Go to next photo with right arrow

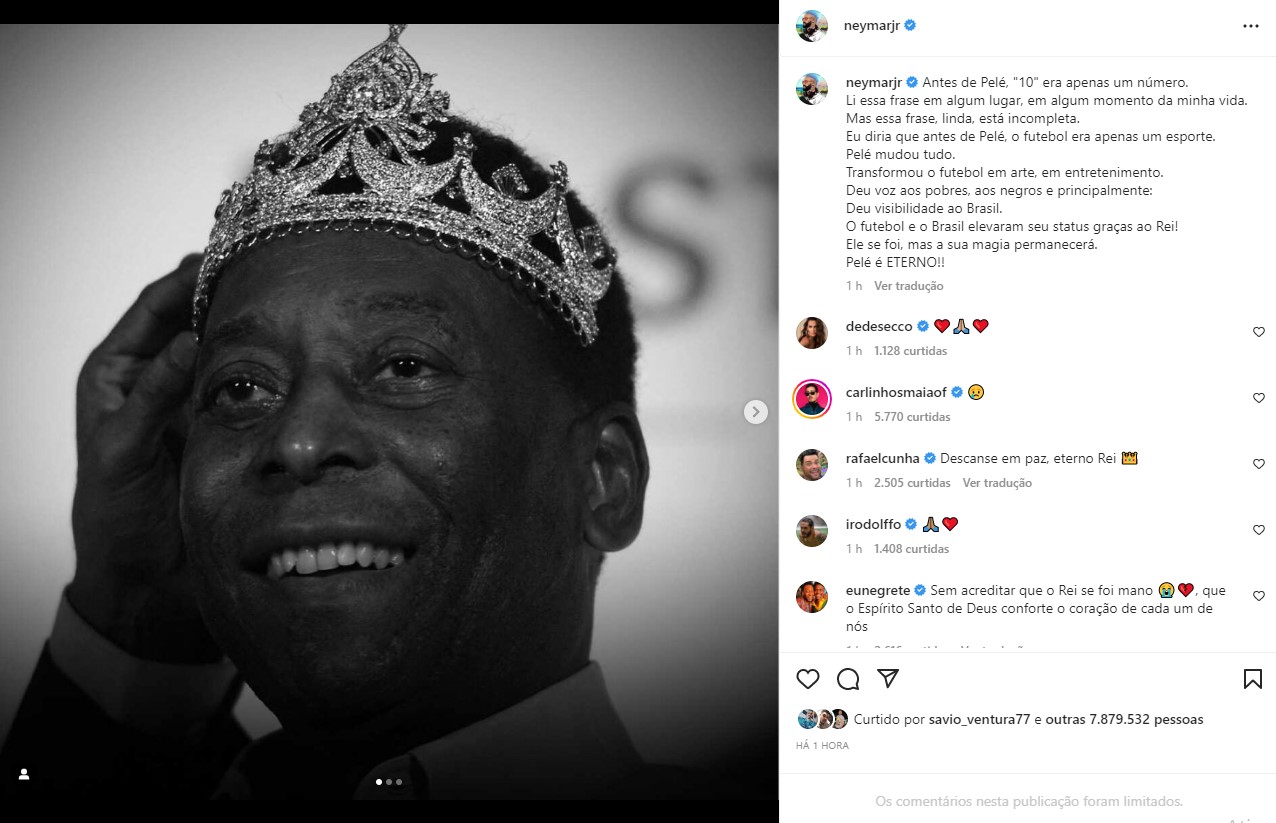[756, 411]
